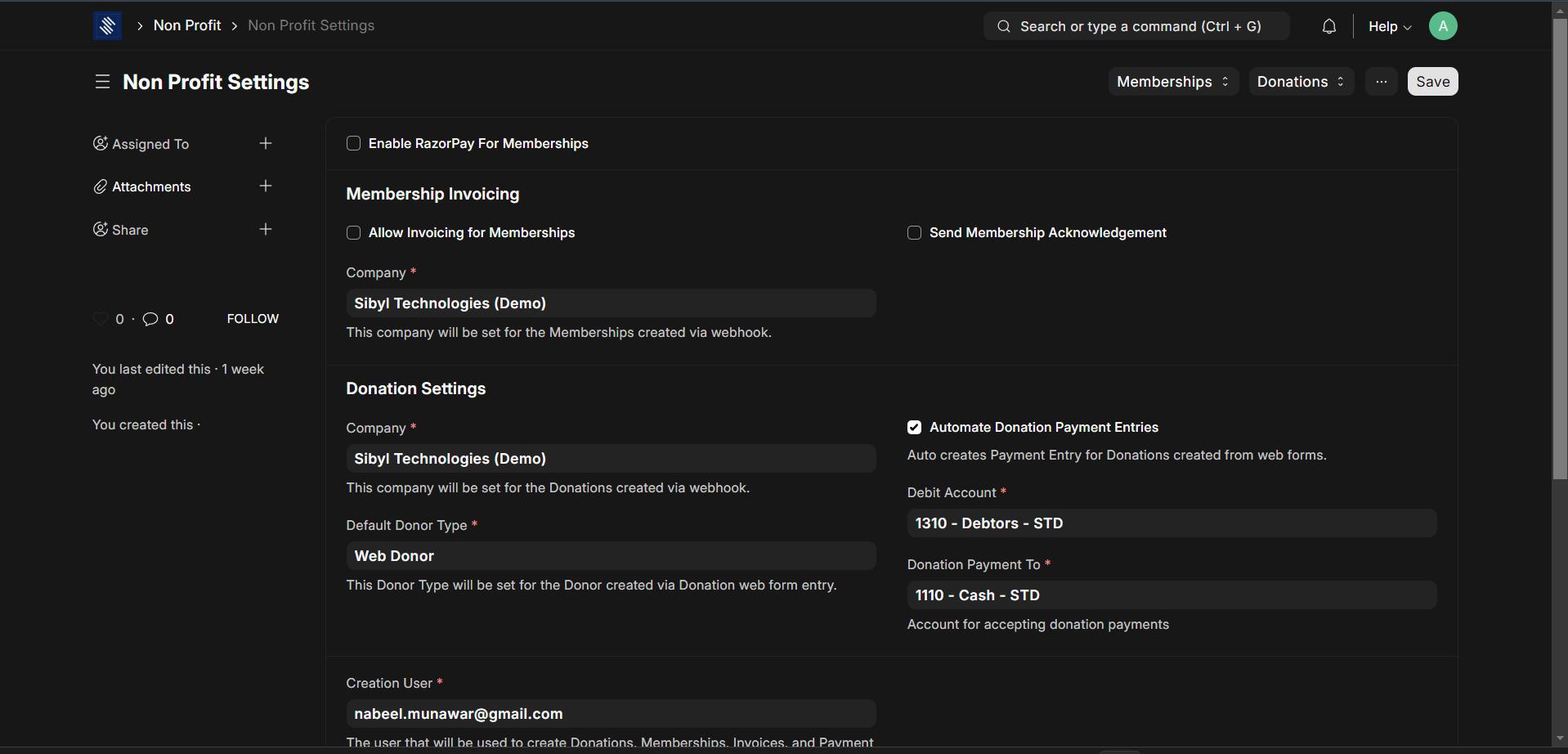The width and height of the screenshot is (1568, 754).
Task: Click the global search bar
Action: pos(1136,25)
